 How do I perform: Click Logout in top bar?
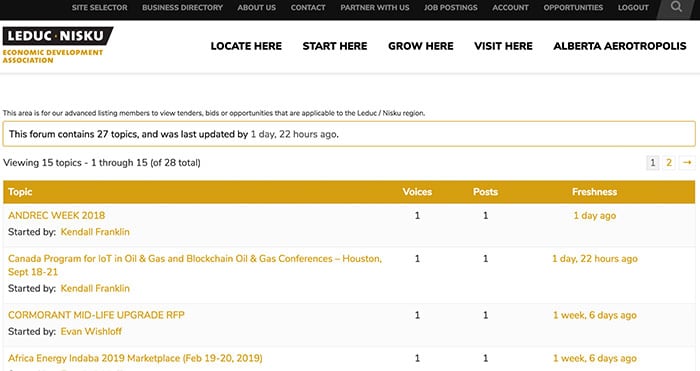(x=633, y=8)
